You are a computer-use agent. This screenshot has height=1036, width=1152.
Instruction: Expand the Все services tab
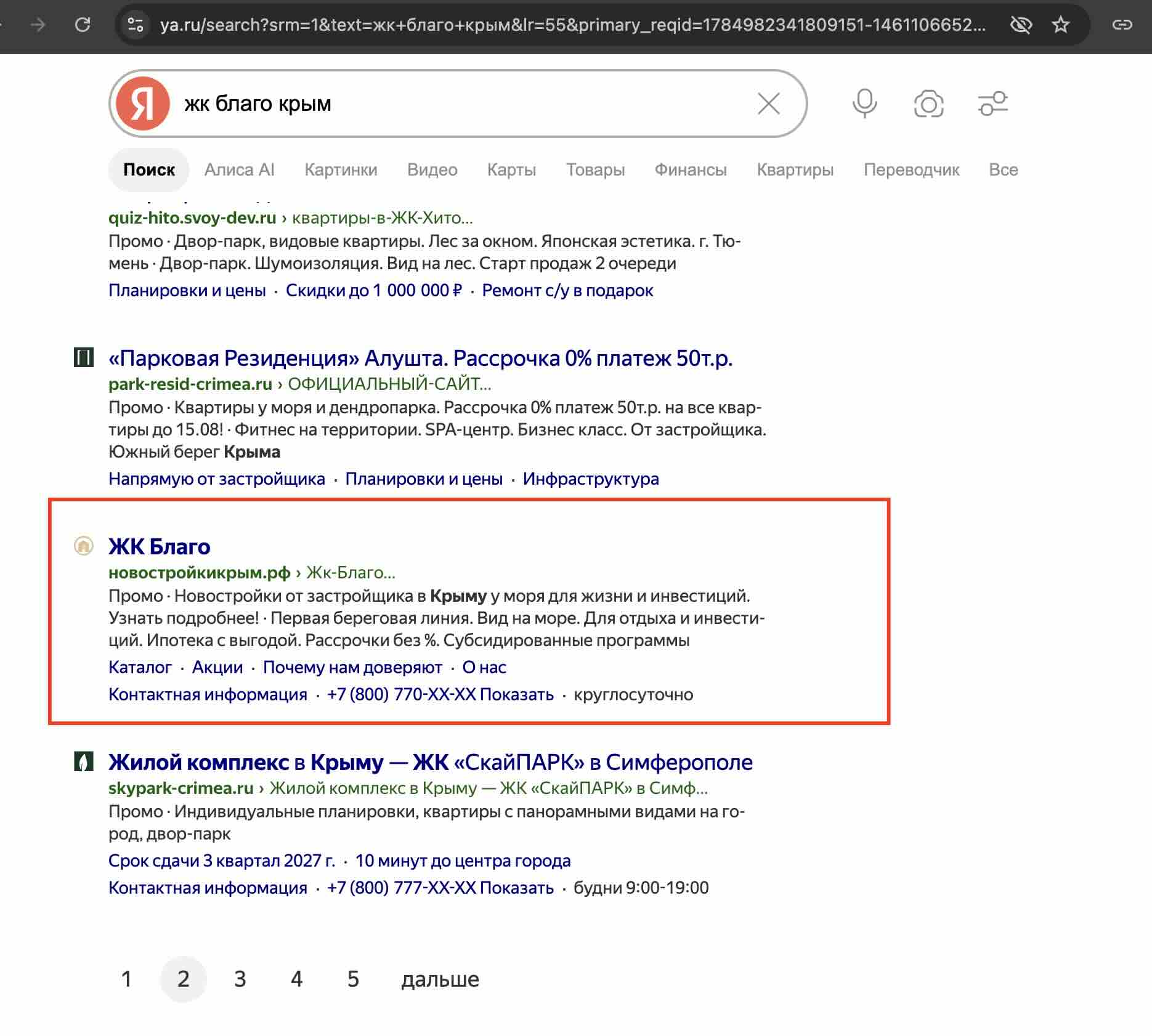point(1003,169)
